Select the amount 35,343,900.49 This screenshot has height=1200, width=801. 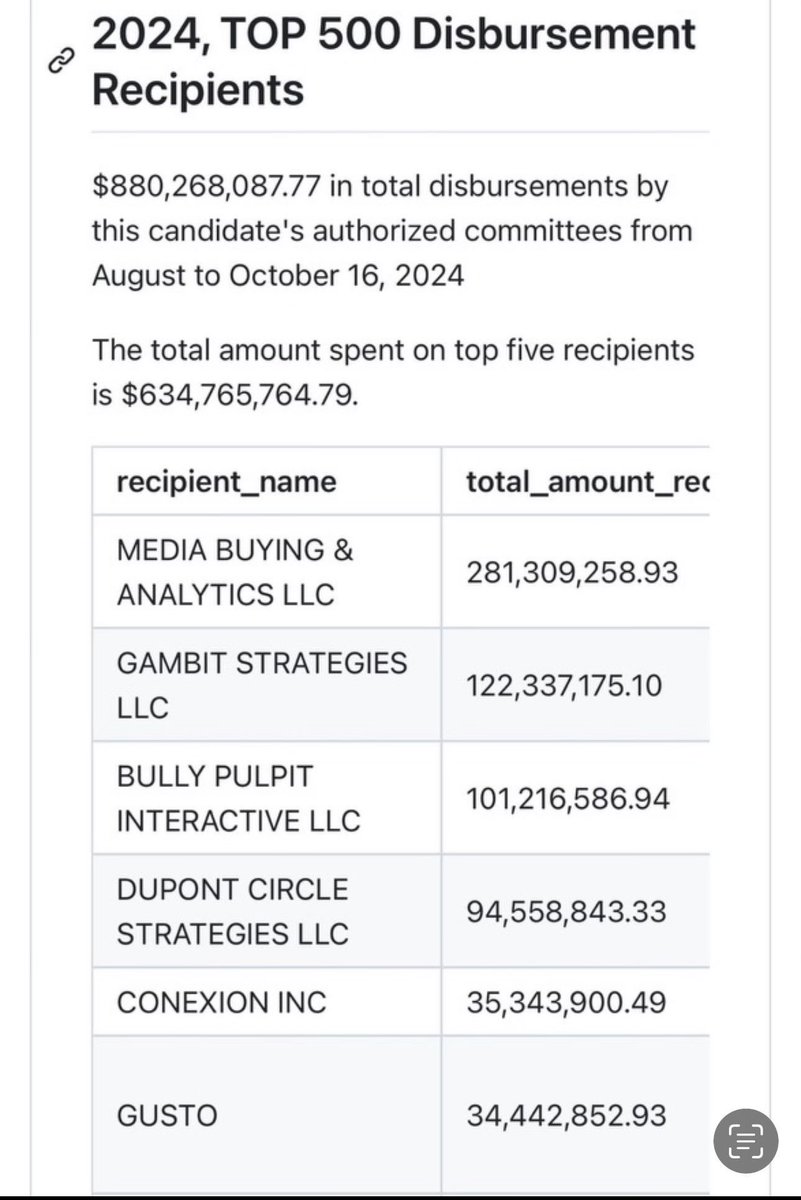click(x=566, y=1002)
